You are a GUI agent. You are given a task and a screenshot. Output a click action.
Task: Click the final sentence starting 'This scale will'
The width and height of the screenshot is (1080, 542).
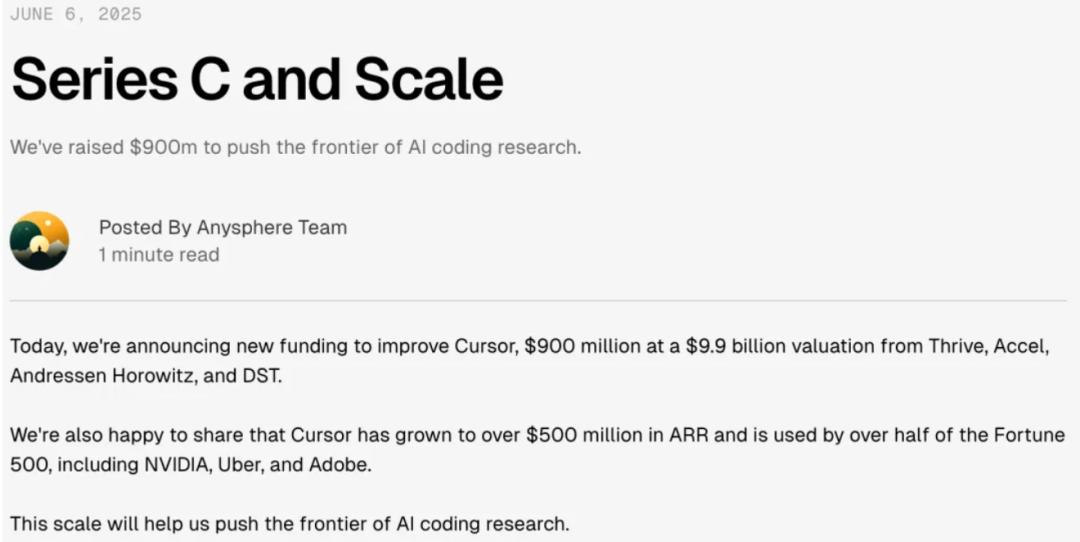pos(290,524)
